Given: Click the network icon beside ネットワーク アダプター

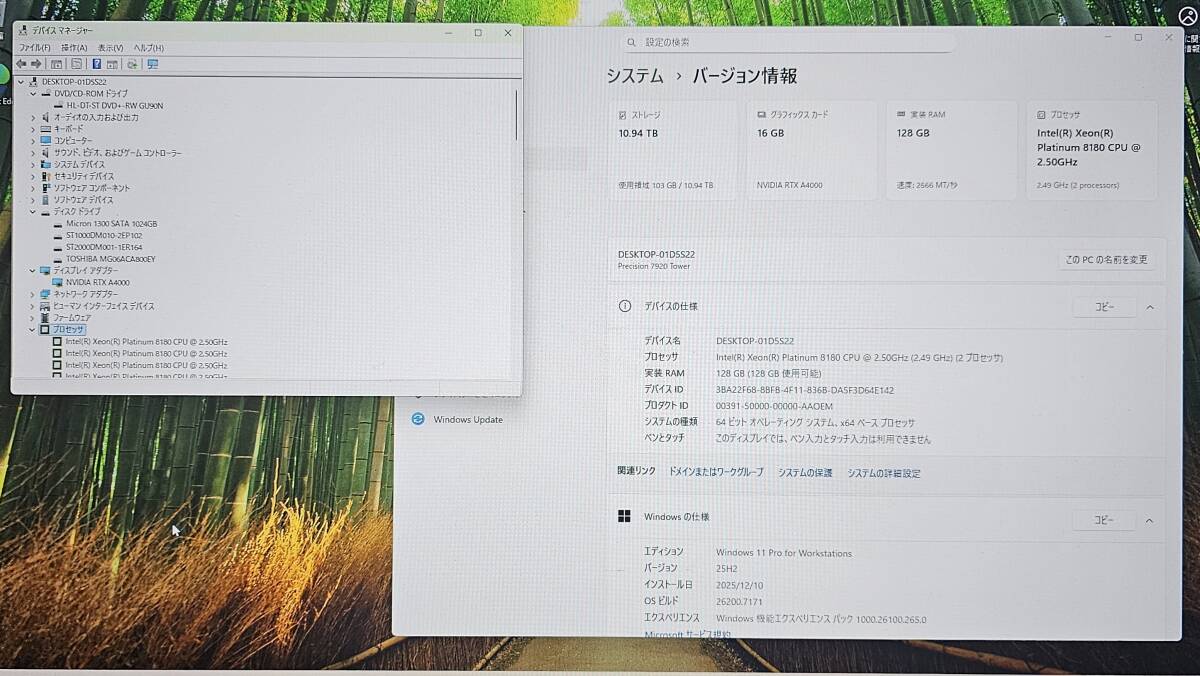Looking at the screenshot, I should pyautogui.click(x=46, y=294).
